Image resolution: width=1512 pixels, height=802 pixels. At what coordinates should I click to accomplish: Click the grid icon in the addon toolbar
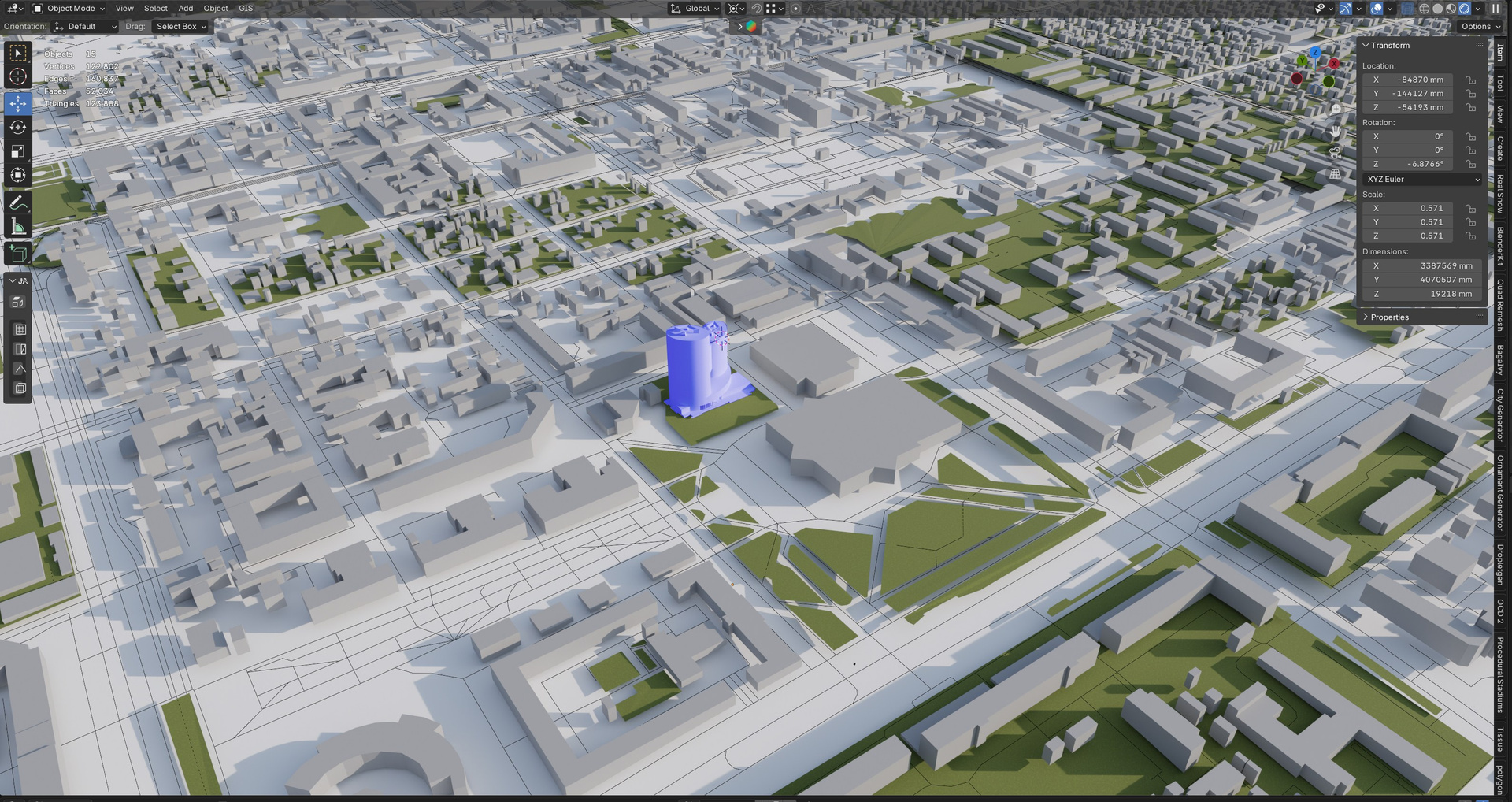(x=20, y=329)
